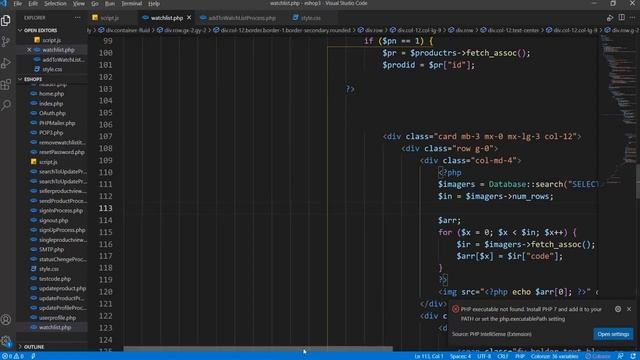Open userprofile.php in file tree

[x=57, y=318]
